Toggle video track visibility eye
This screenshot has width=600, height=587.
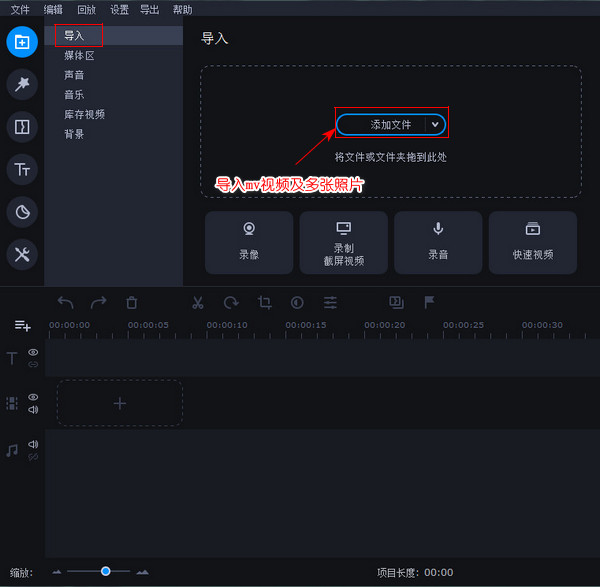(33, 397)
